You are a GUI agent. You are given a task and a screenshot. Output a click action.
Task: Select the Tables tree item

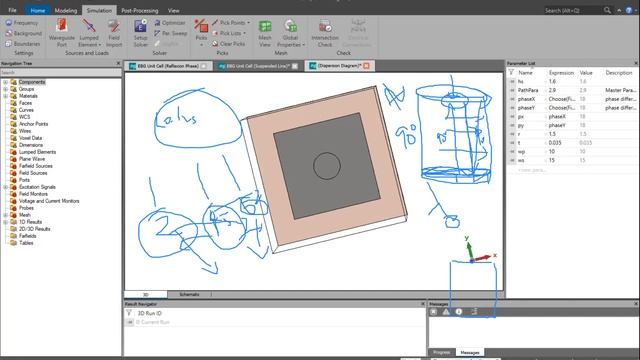[26, 242]
